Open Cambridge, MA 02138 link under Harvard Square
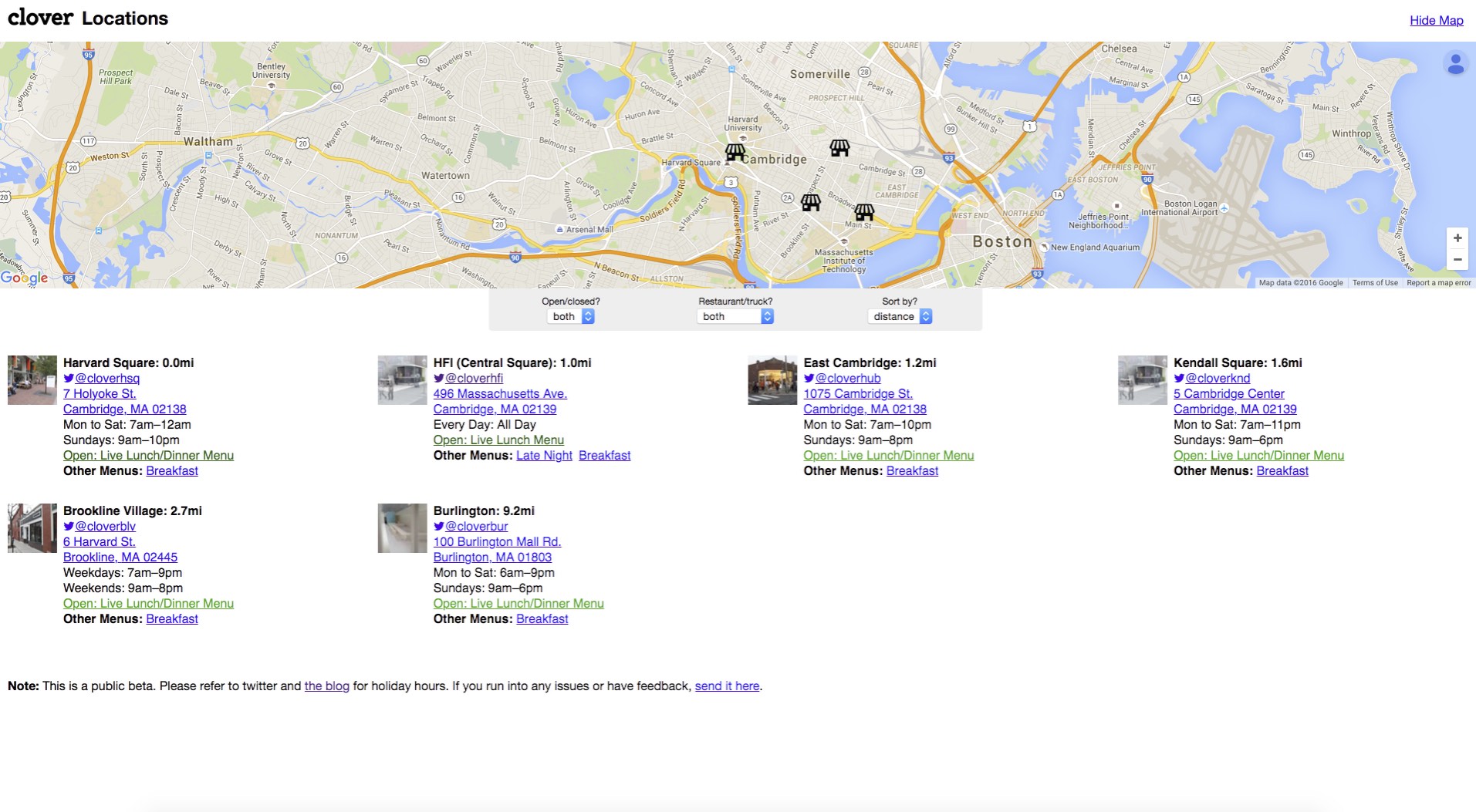Screen dimensions: 1476x812 click(x=124, y=409)
